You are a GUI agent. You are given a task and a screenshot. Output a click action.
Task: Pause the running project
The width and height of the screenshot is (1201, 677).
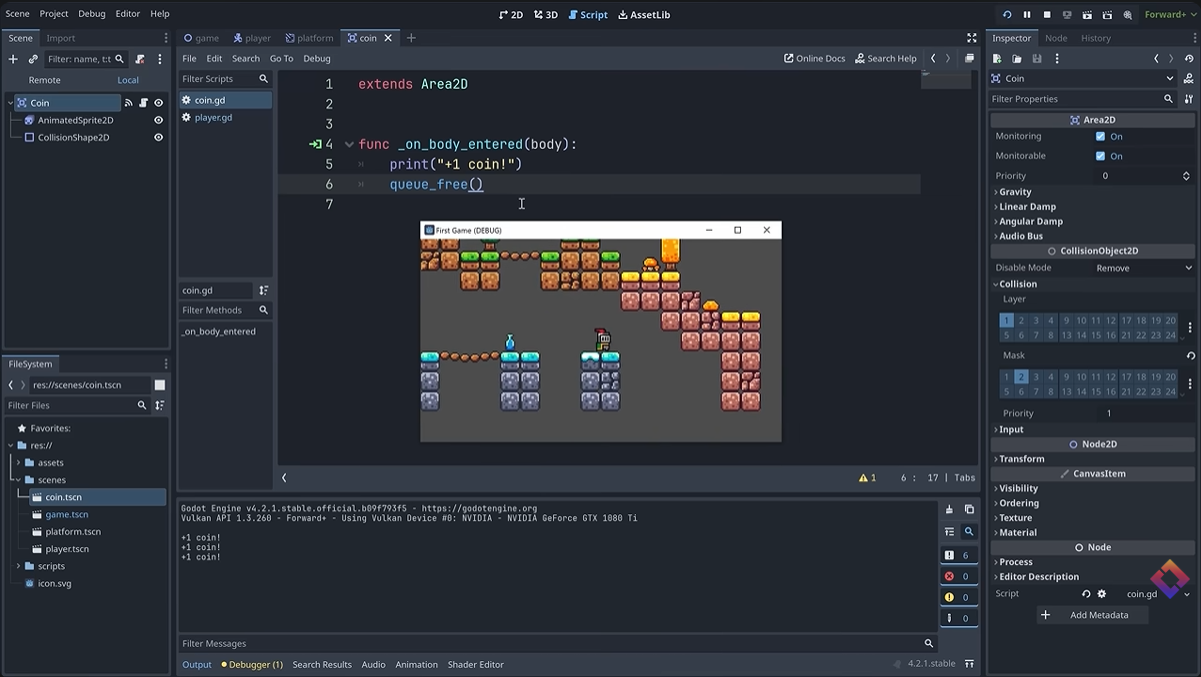coord(1027,14)
